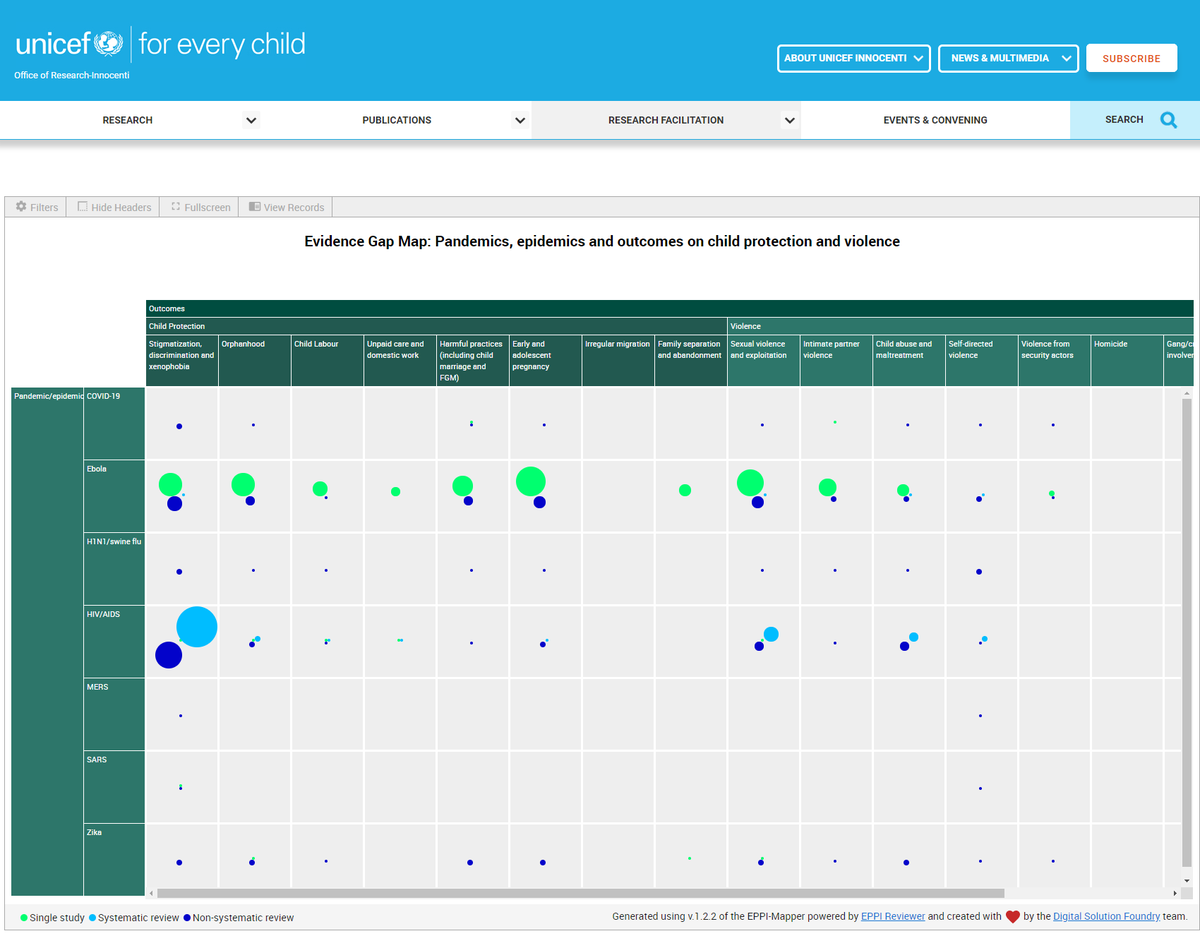Viewport: 1200px width, 948px height.
Task: Click the large dark-blue HIV/AIDS stigmatization bubble
Action: click(169, 655)
